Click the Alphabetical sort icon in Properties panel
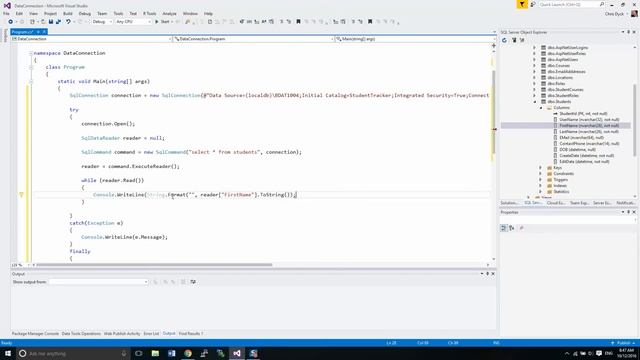640x360 pixels. click(511, 228)
